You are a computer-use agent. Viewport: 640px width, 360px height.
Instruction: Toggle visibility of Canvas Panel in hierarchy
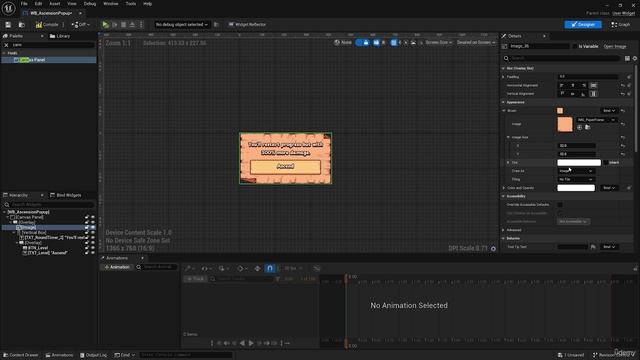pyautogui.click(x=93, y=218)
